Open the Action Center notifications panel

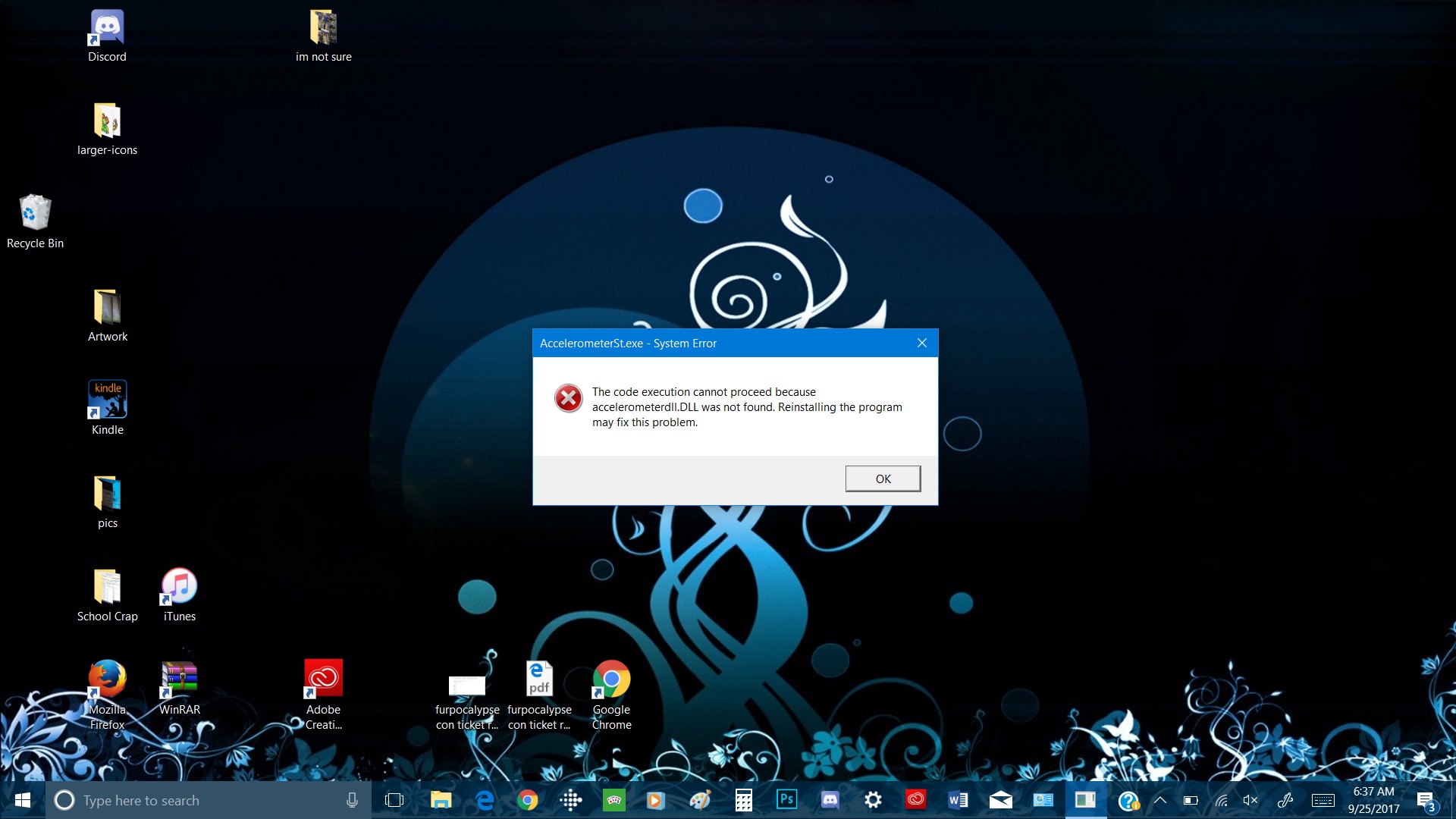coord(1426,800)
